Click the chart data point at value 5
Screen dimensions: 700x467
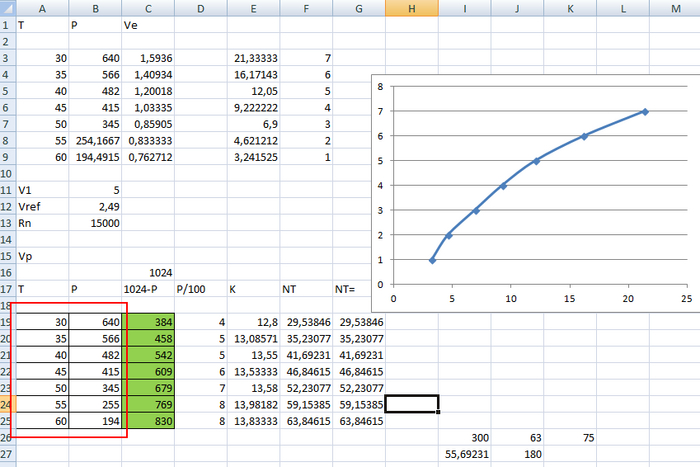(x=536, y=161)
